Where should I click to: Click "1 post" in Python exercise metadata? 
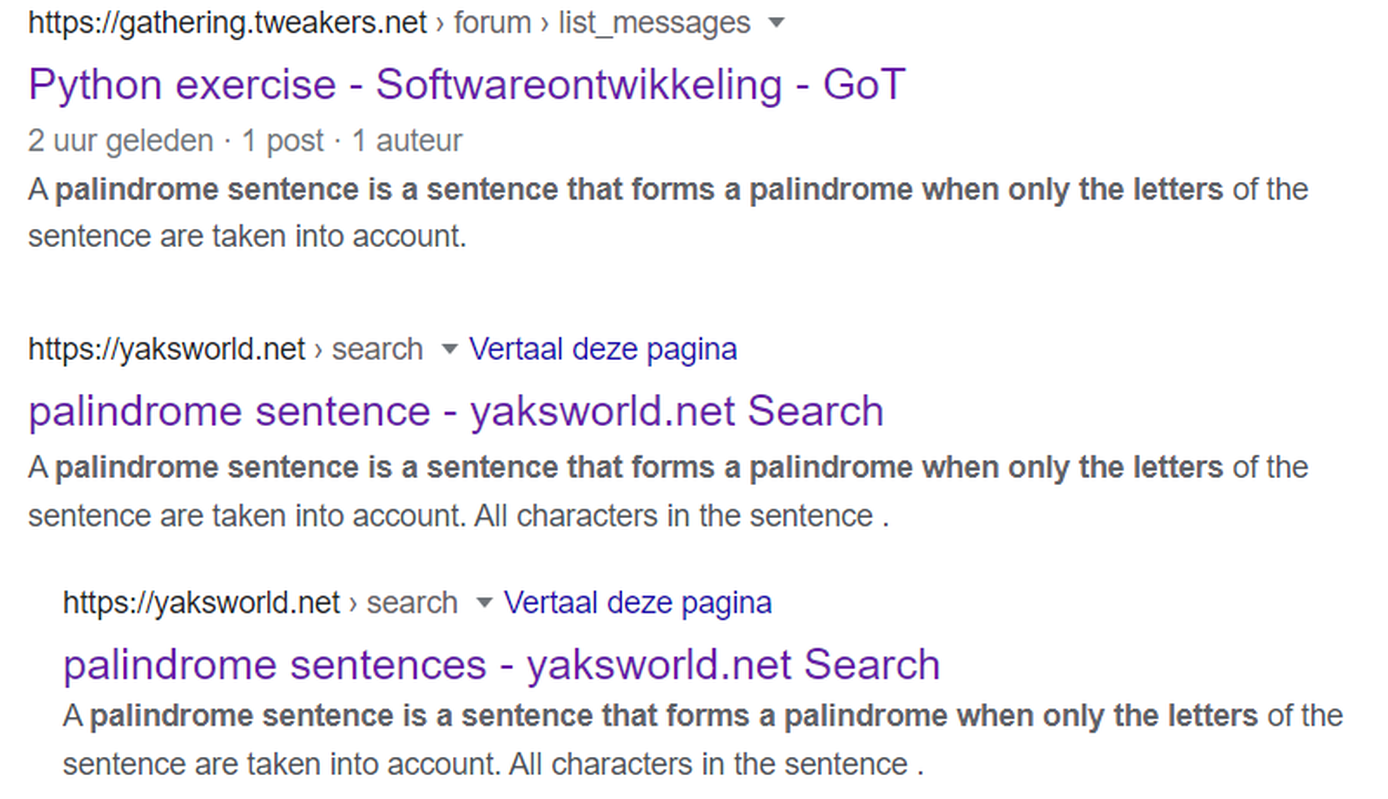pyautogui.click(x=282, y=141)
